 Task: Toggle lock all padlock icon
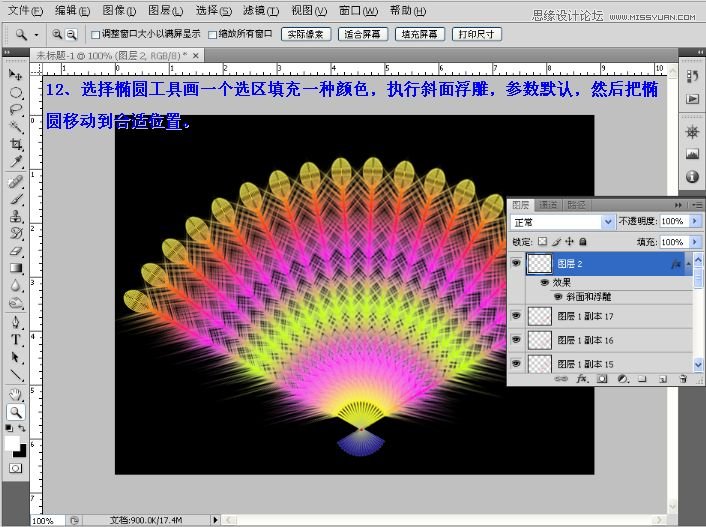[x=583, y=241]
